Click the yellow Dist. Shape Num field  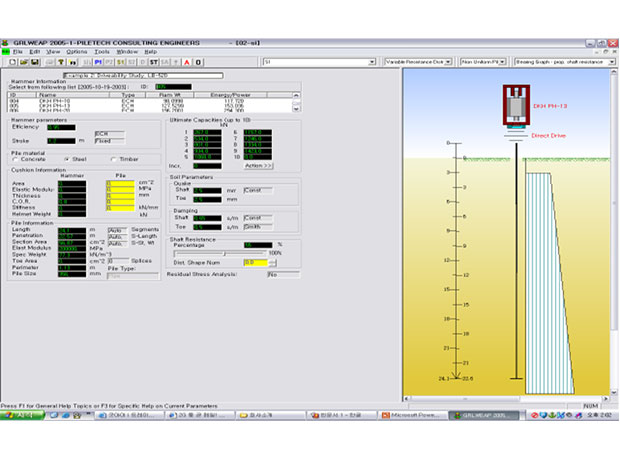pyautogui.click(x=255, y=263)
